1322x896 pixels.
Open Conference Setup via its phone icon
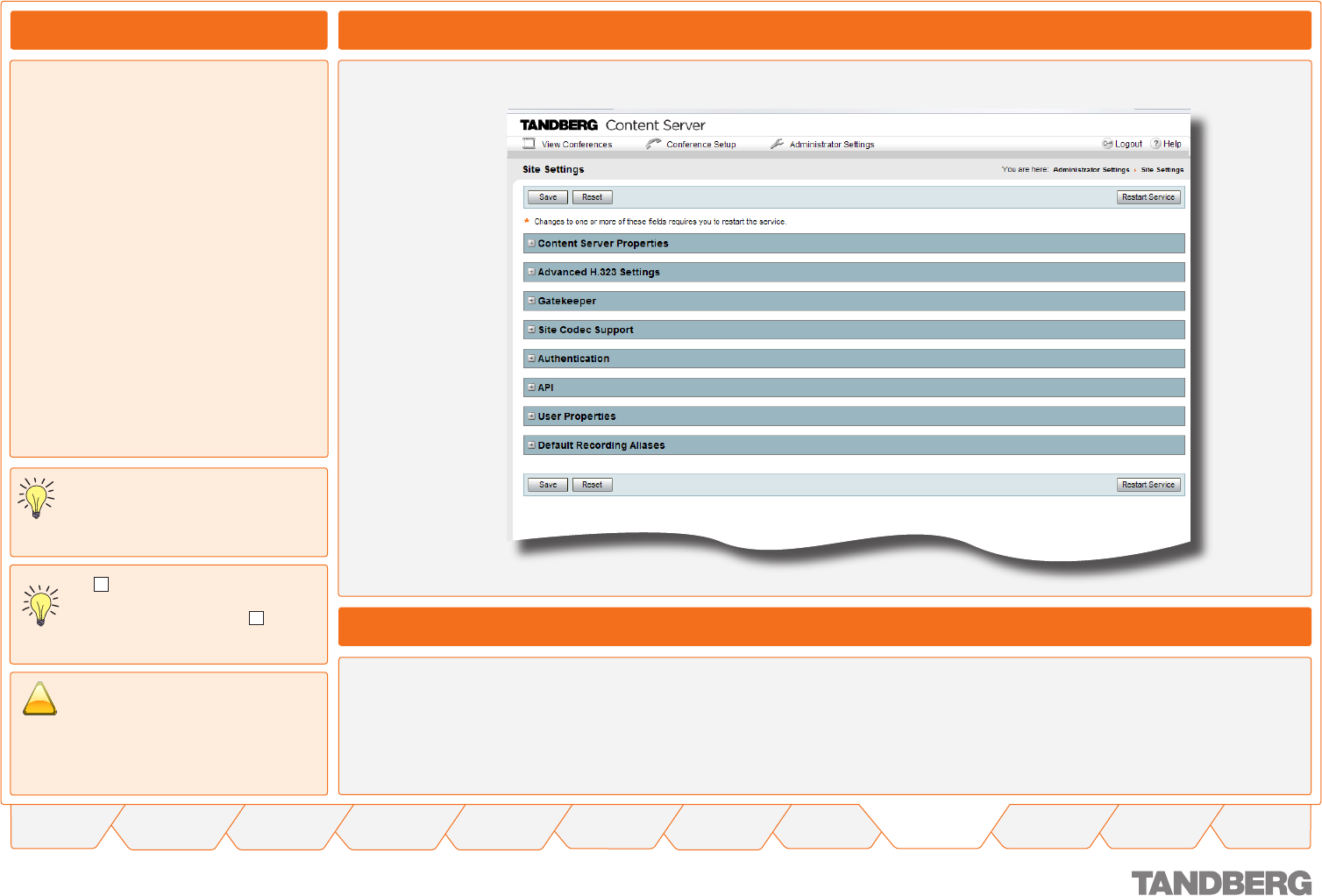(x=653, y=144)
